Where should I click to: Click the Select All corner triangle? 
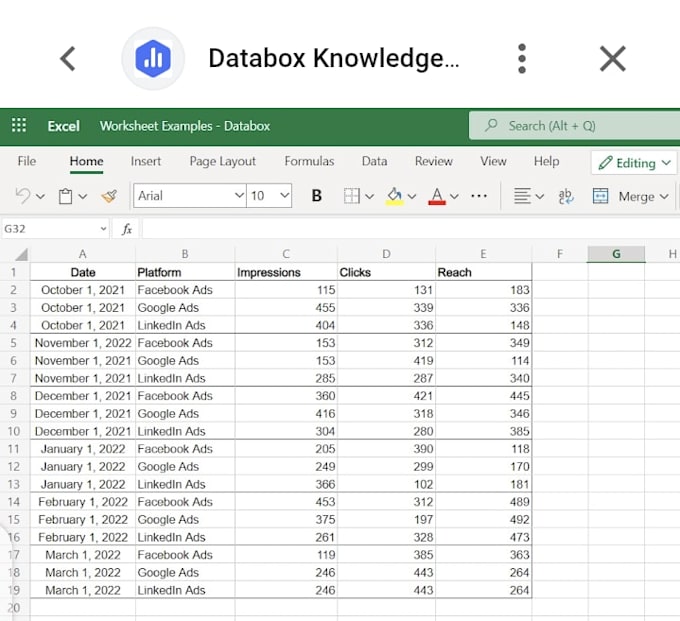point(20,254)
